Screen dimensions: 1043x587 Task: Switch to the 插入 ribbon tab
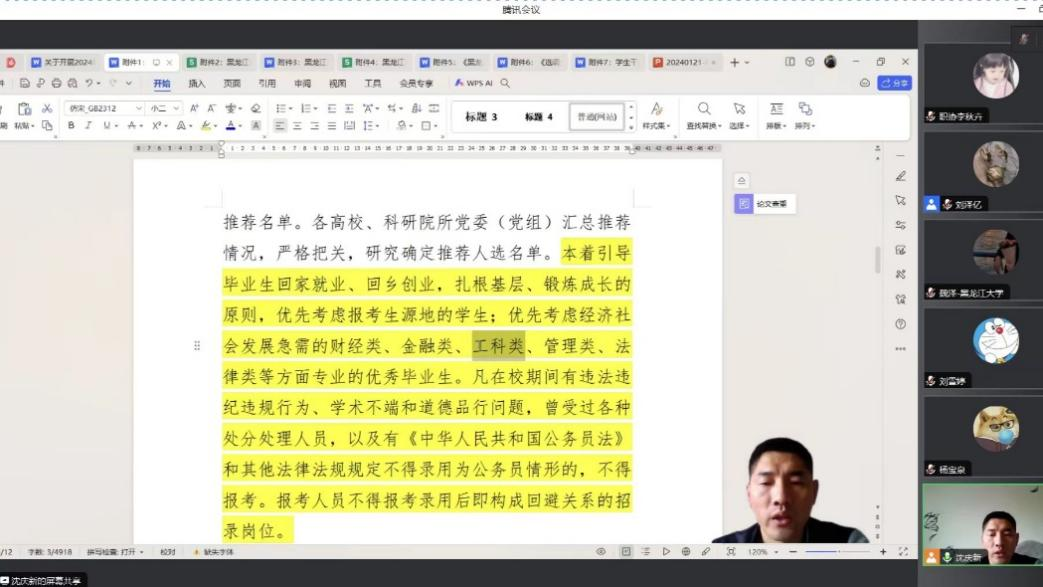197,84
